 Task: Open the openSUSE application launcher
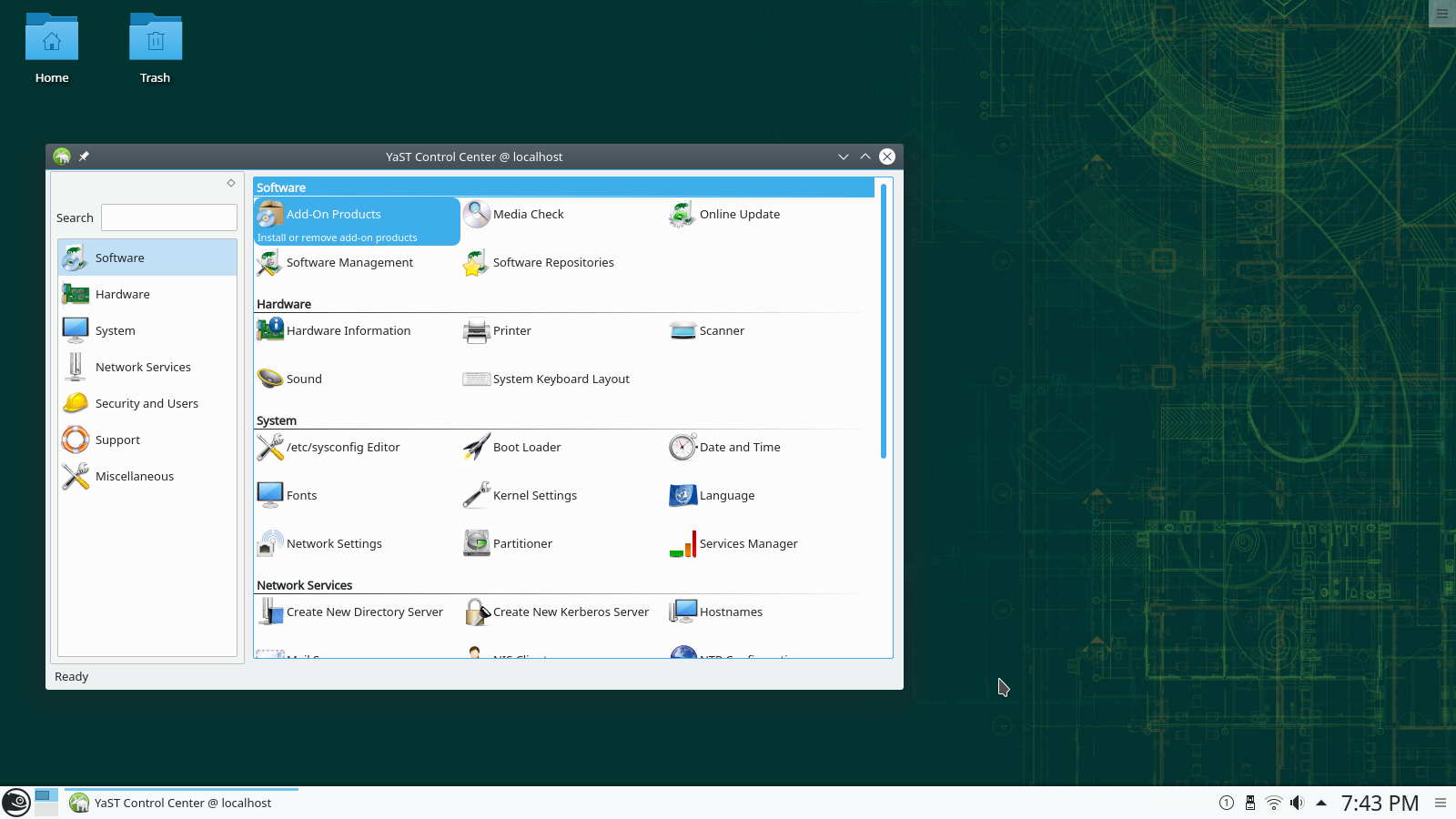tap(16, 803)
